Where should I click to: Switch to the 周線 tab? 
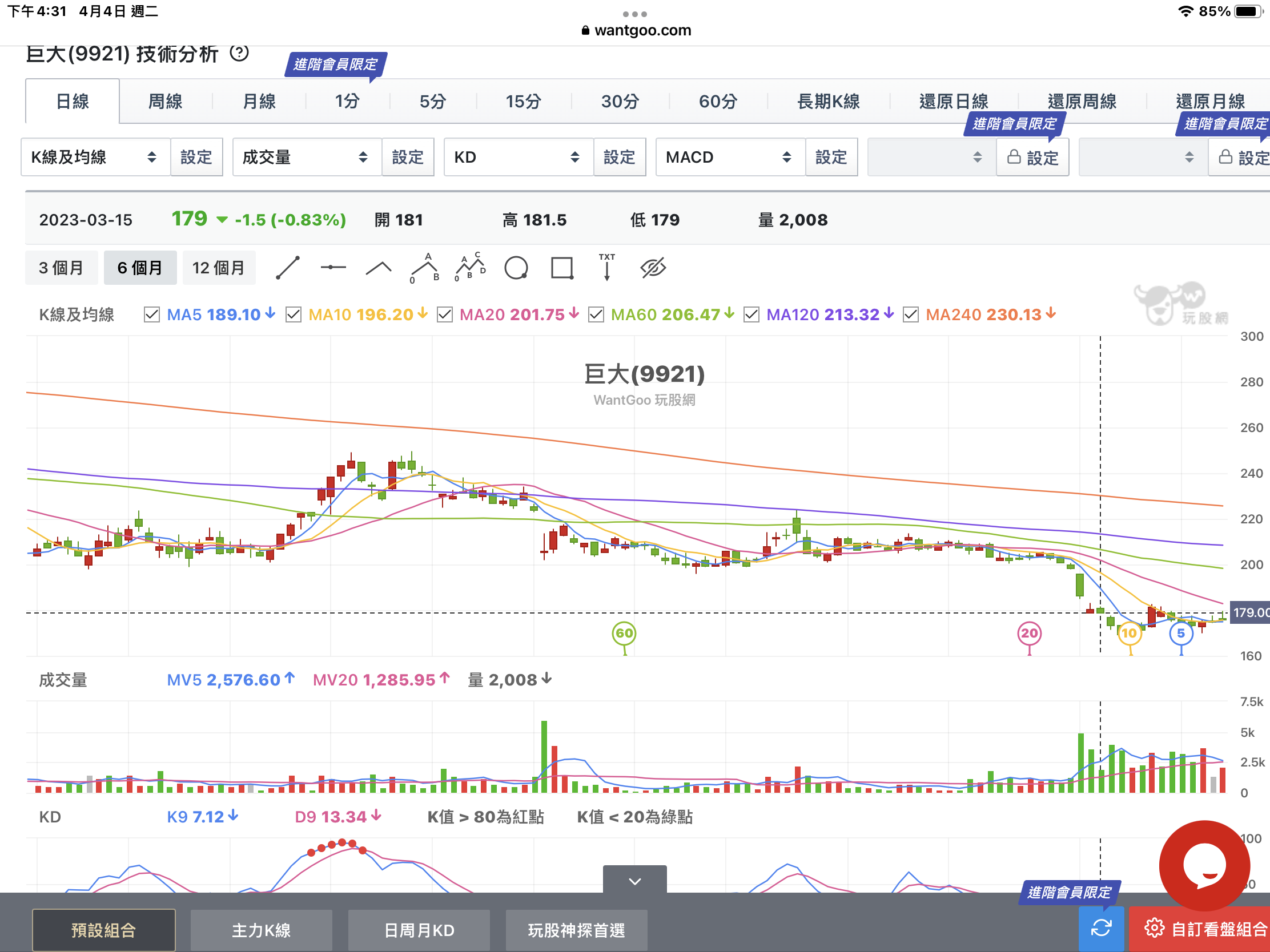tap(166, 102)
